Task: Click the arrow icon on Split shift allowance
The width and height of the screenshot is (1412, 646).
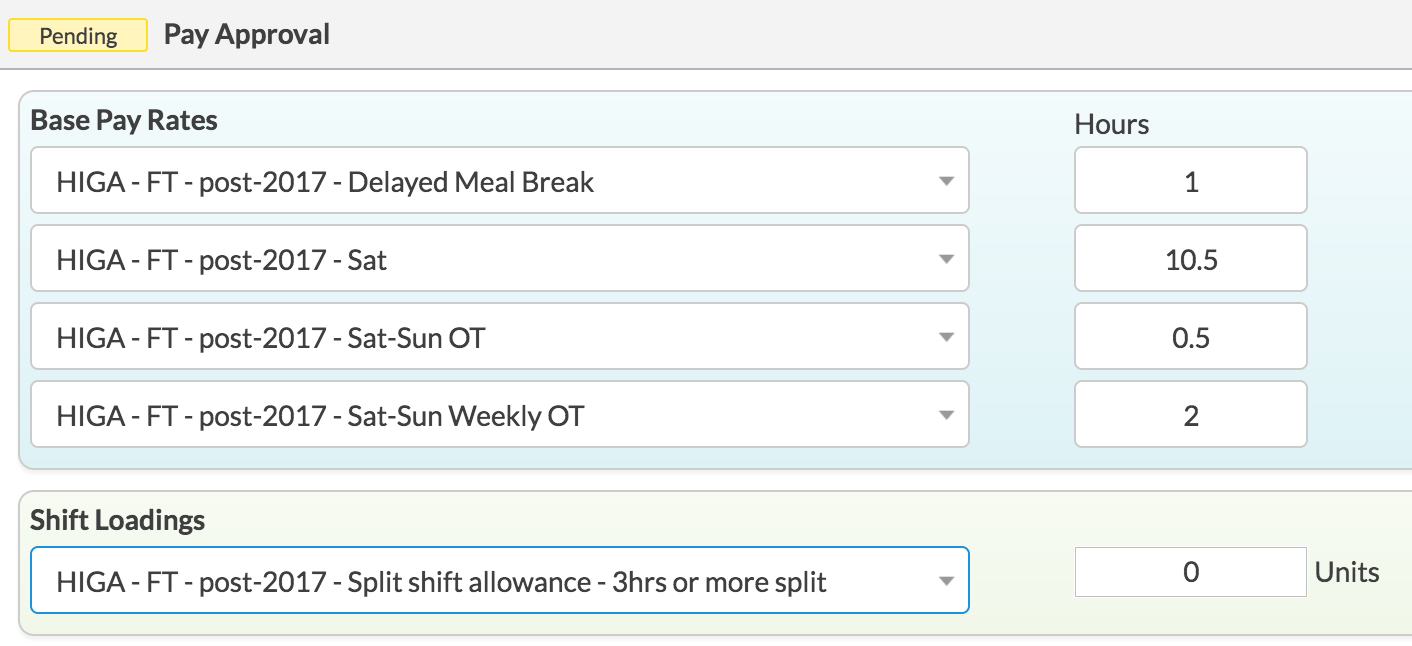Action: point(946,581)
